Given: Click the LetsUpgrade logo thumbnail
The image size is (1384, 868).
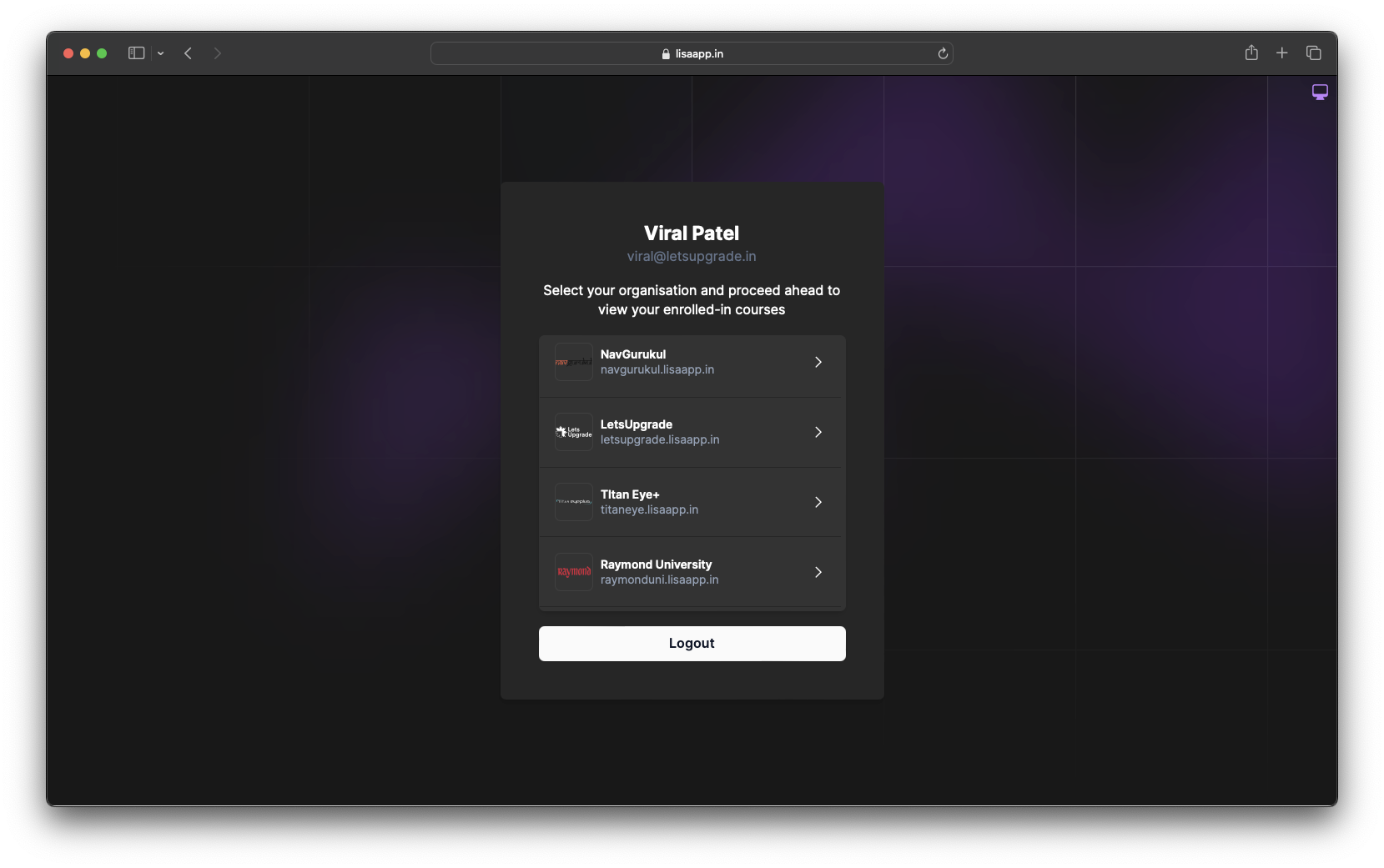Looking at the screenshot, I should [x=574, y=432].
